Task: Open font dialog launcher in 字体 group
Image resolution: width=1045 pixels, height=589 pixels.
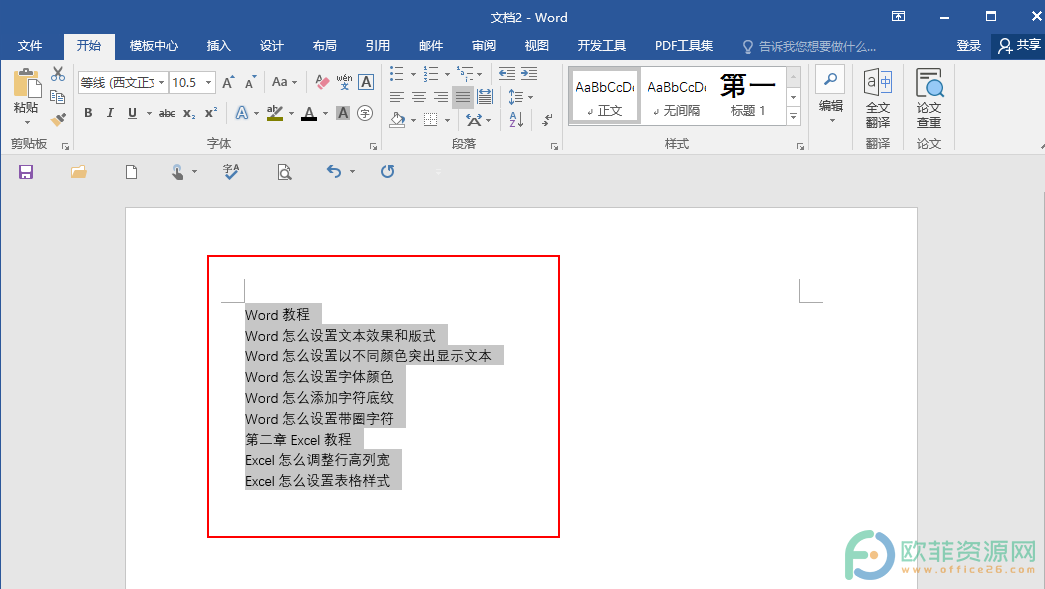Action: pos(373,147)
